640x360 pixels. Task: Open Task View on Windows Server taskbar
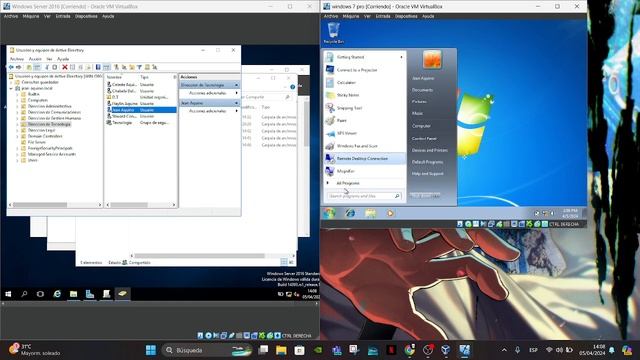point(40,294)
